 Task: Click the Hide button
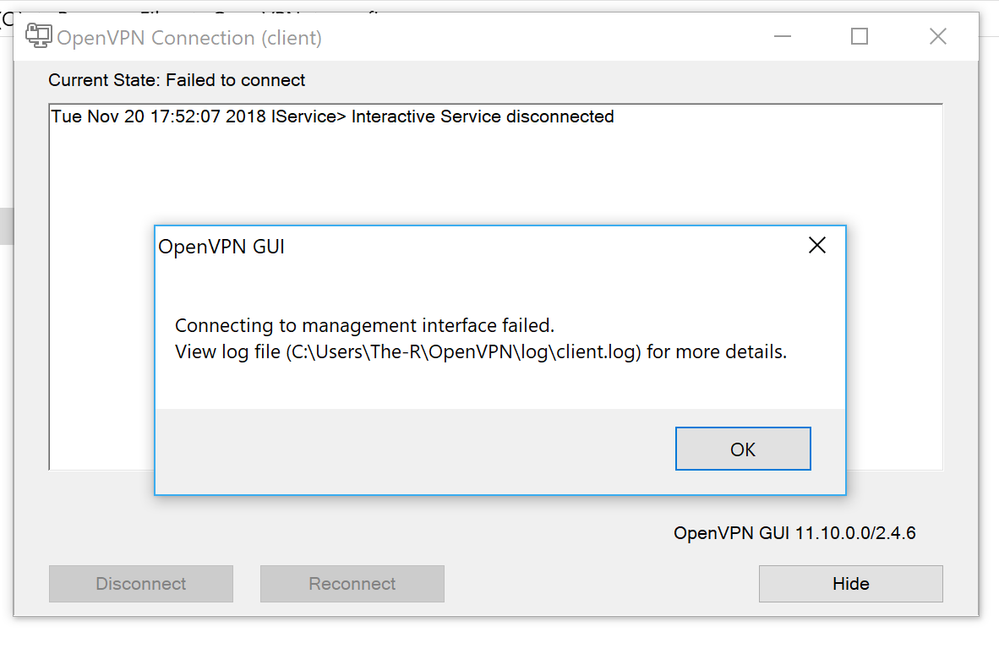(x=851, y=584)
